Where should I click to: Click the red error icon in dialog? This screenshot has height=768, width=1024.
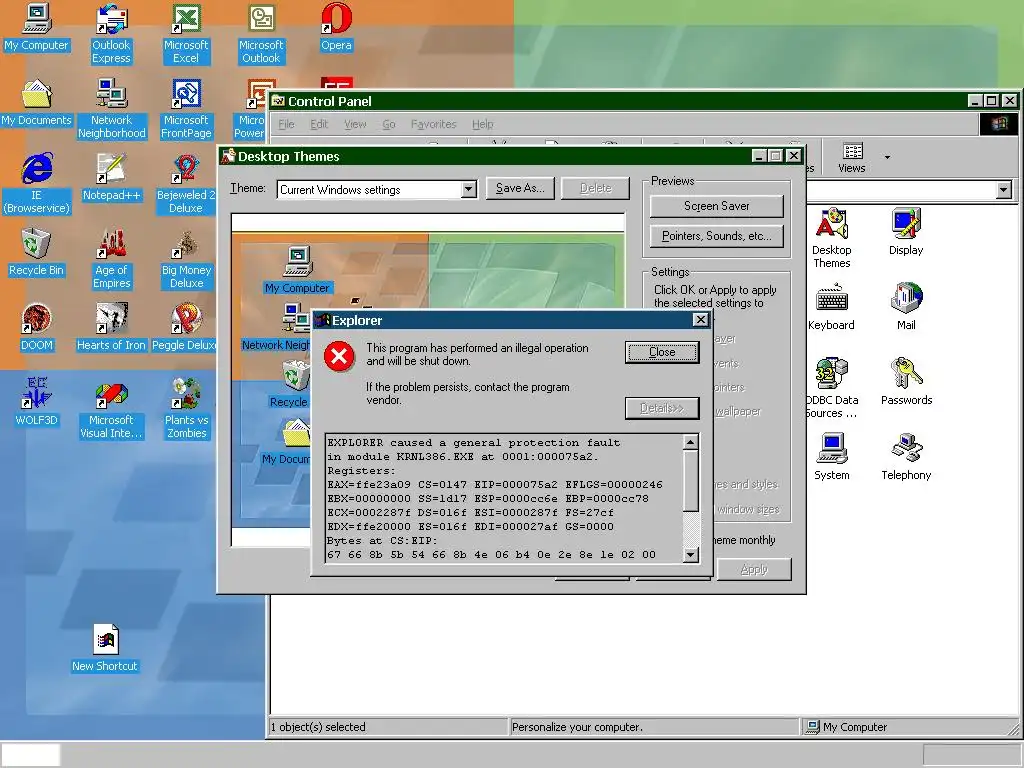coord(340,357)
